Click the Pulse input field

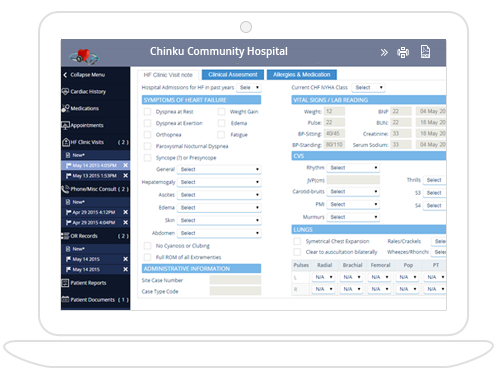(334, 122)
